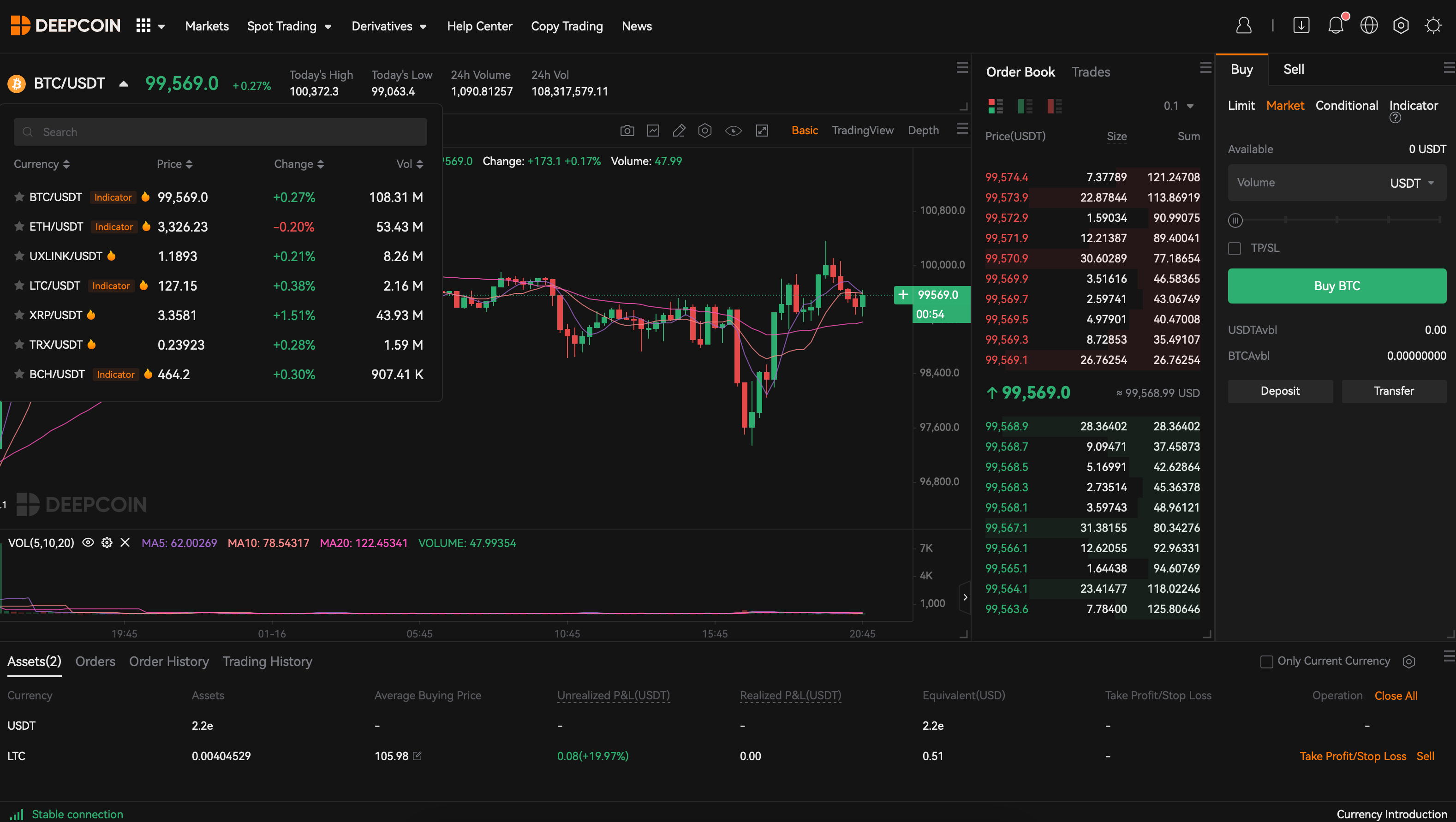Open the user account profile icon
The height and width of the screenshot is (822, 1456).
pyautogui.click(x=1243, y=25)
